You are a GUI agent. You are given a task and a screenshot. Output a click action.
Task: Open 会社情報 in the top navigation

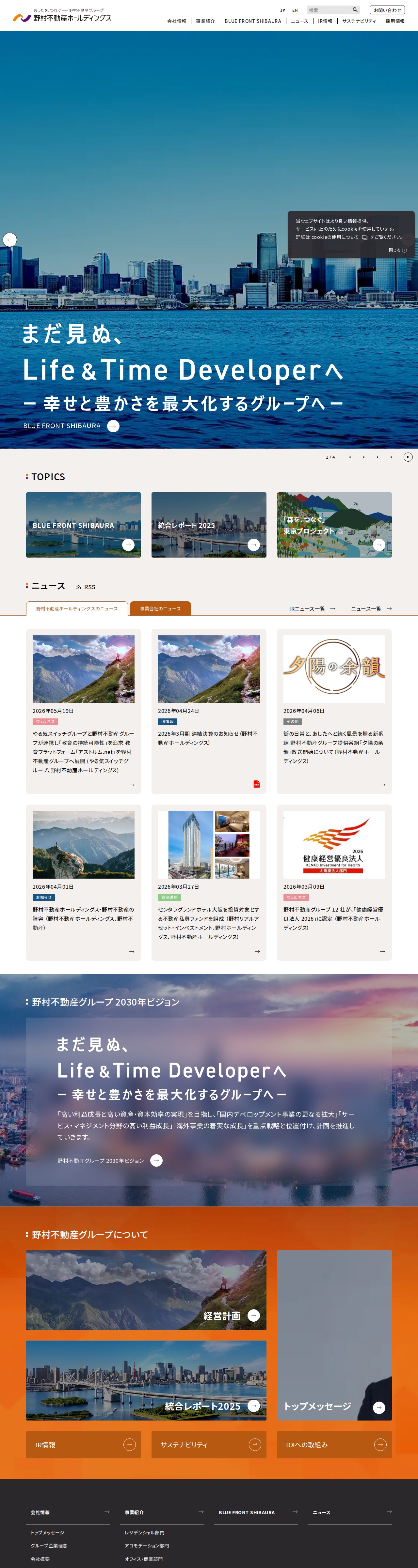(177, 21)
